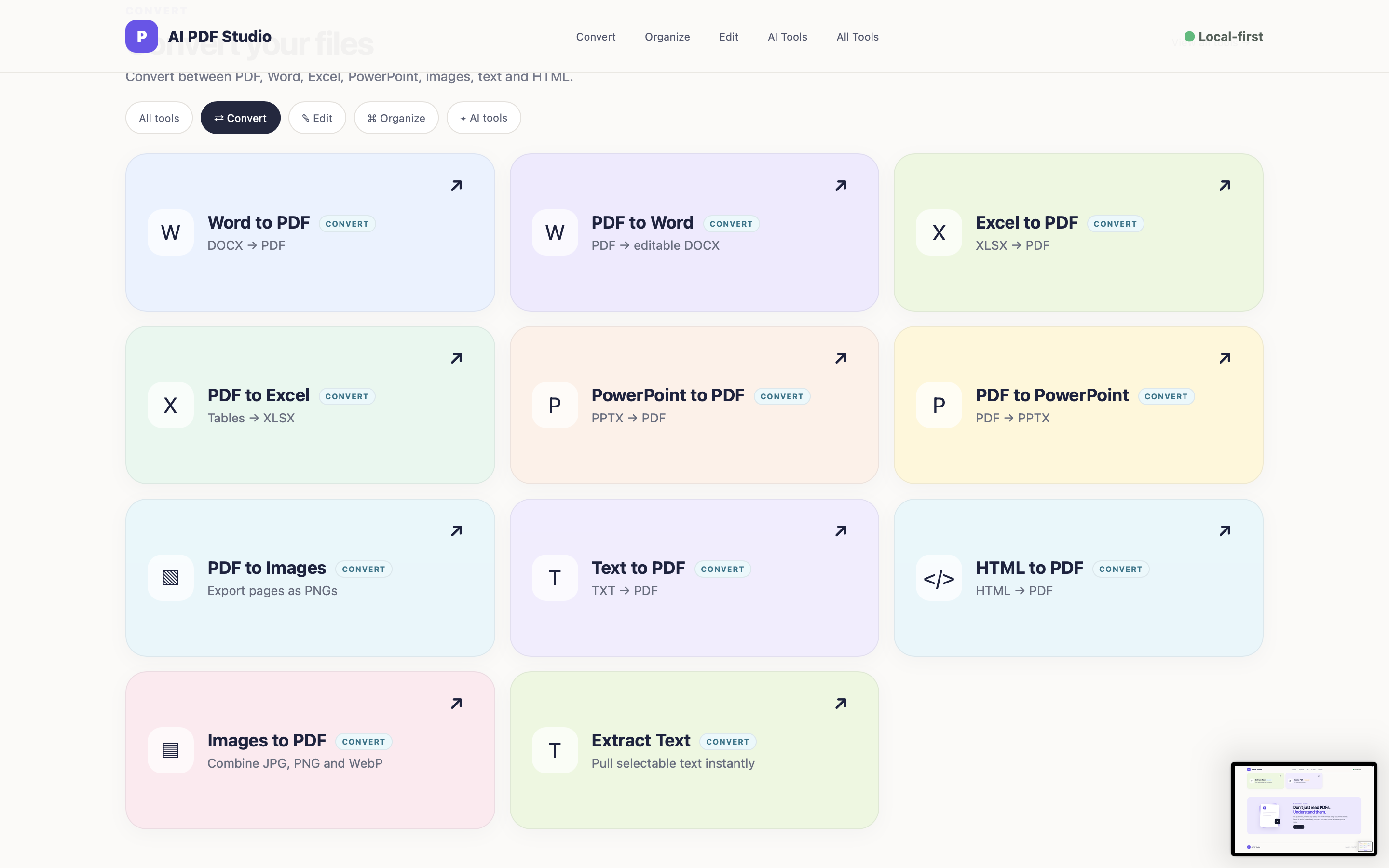
Task: Open the Word to PDF tool title
Action: (259, 223)
